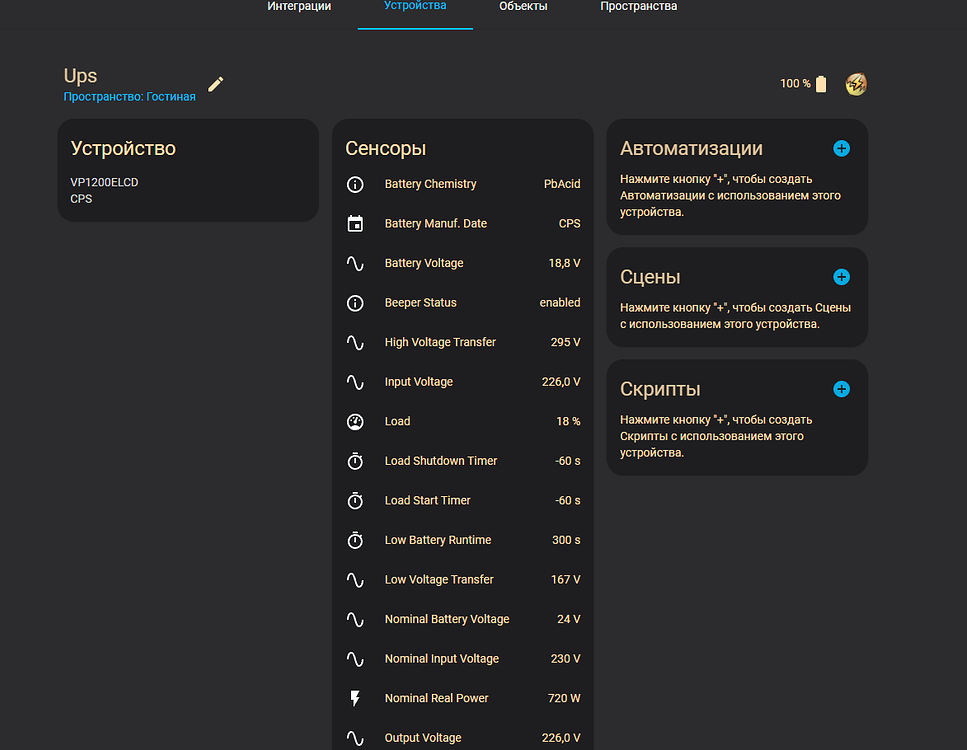Click the Load gauge icon
Viewport: 967px width, 750px height.
coord(355,421)
